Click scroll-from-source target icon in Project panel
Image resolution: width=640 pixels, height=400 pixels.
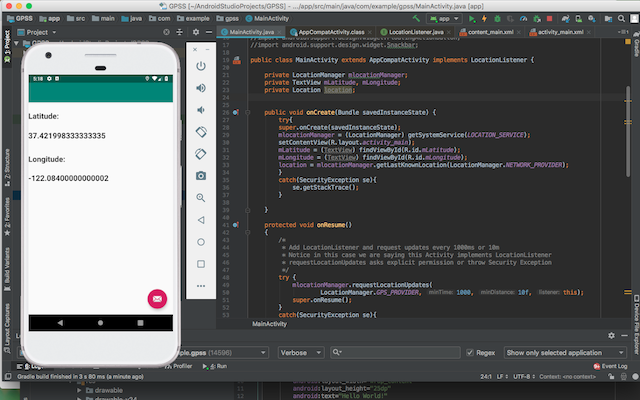coord(166,32)
